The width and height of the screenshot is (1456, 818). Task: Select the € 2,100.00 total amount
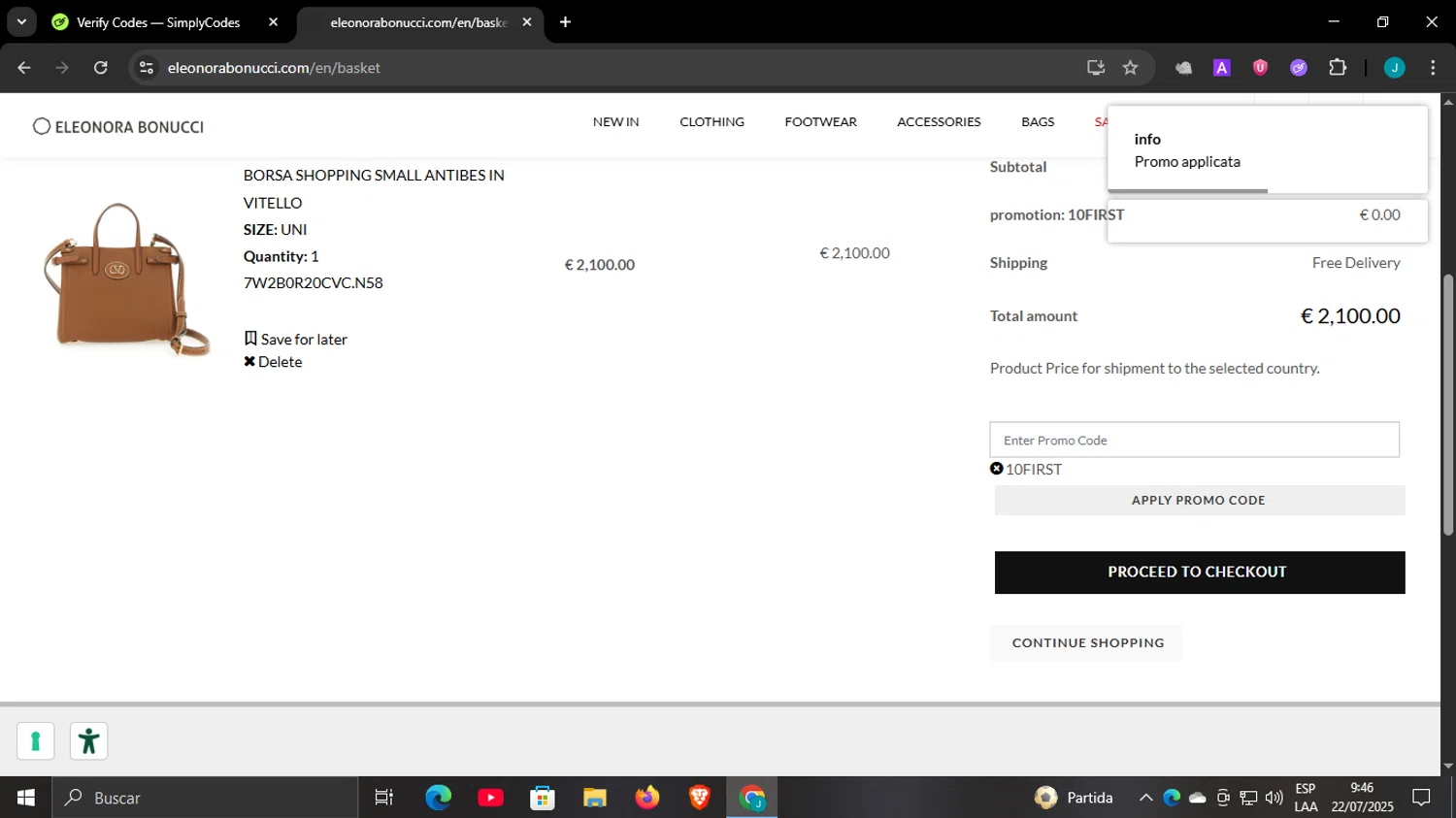1350,316
